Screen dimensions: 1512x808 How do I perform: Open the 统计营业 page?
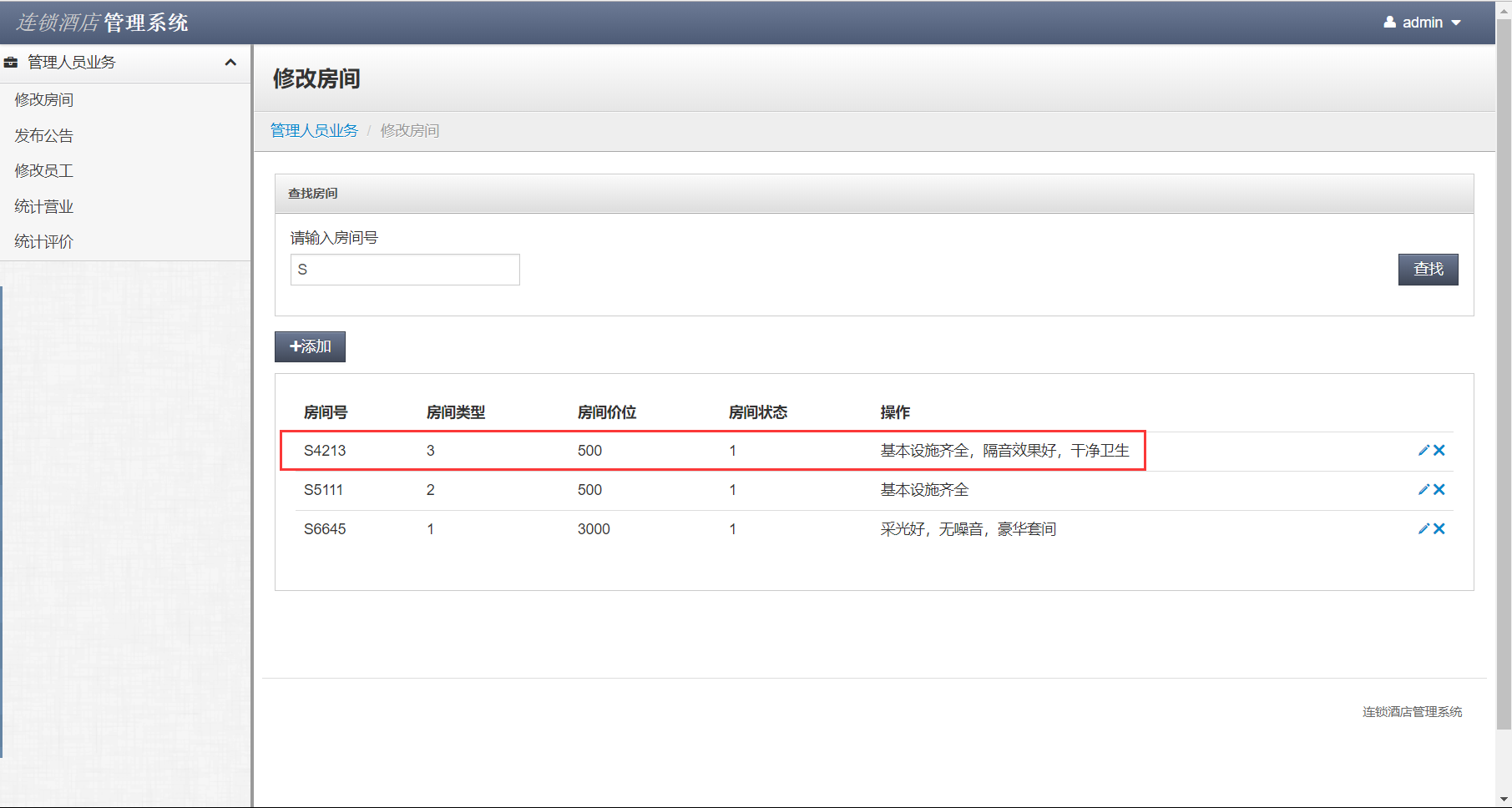pos(43,206)
